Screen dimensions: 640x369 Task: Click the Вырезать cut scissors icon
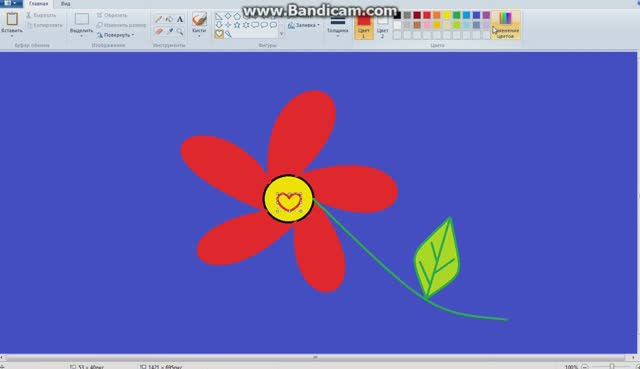(x=29, y=15)
